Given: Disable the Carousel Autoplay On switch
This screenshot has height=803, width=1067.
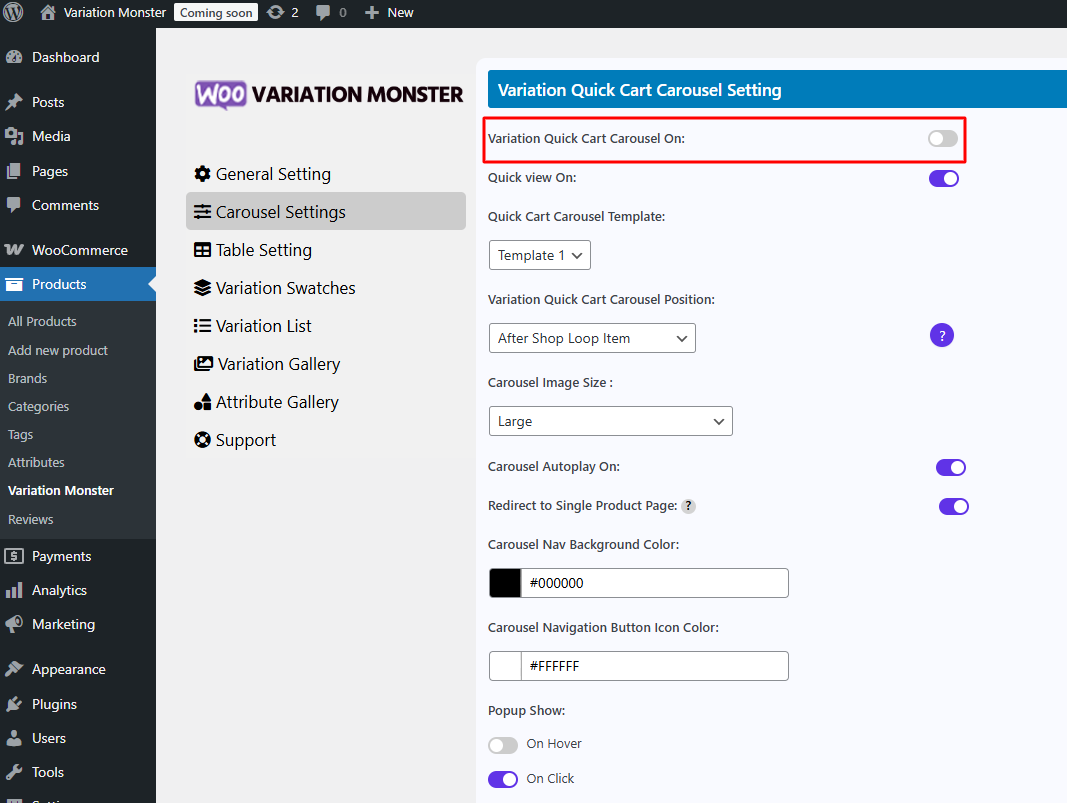Looking at the screenshot, I should (950, 467).
